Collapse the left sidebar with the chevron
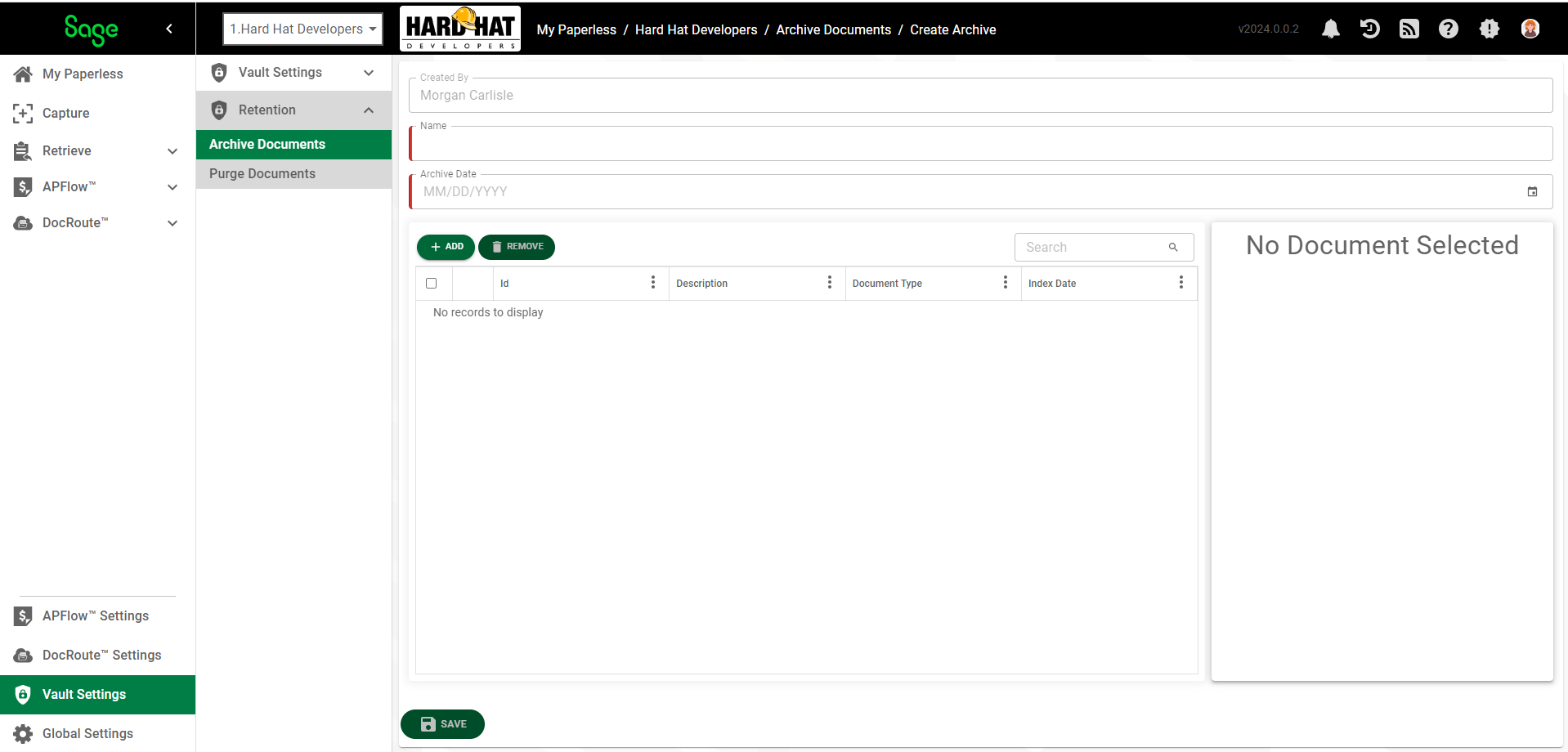Image resolution: width=1568 pixels, height=752 pixels. click(169, 29)
